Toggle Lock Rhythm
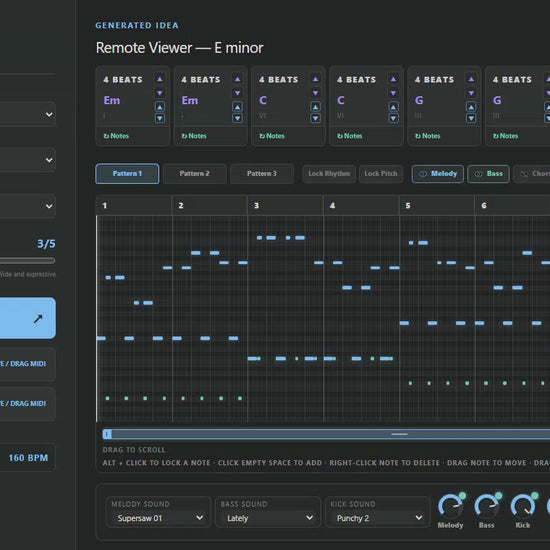 click(x=329, y=174)
